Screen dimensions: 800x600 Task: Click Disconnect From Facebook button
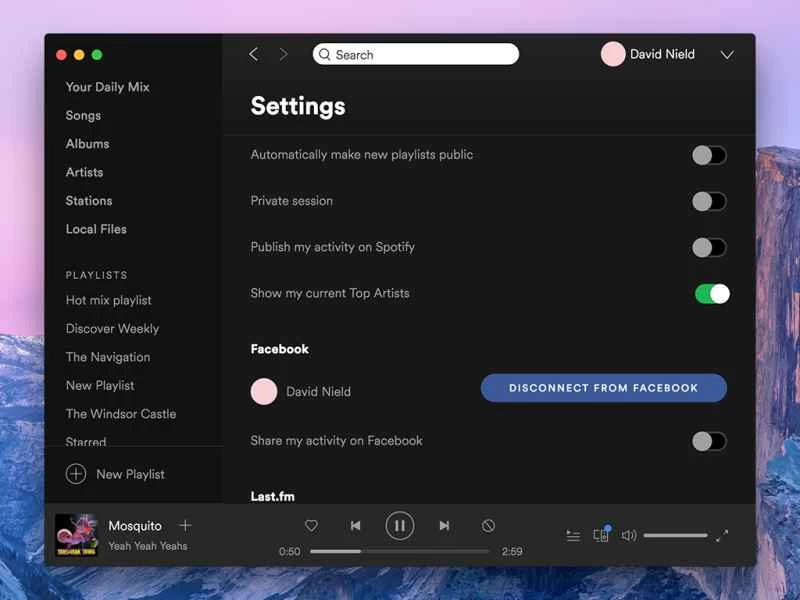tap(603, 388)
